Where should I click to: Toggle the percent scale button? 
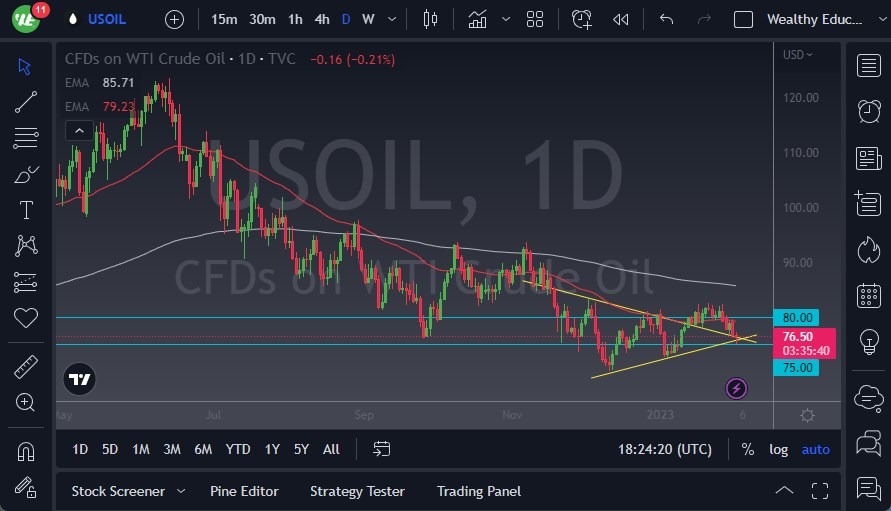pos(748,449)
